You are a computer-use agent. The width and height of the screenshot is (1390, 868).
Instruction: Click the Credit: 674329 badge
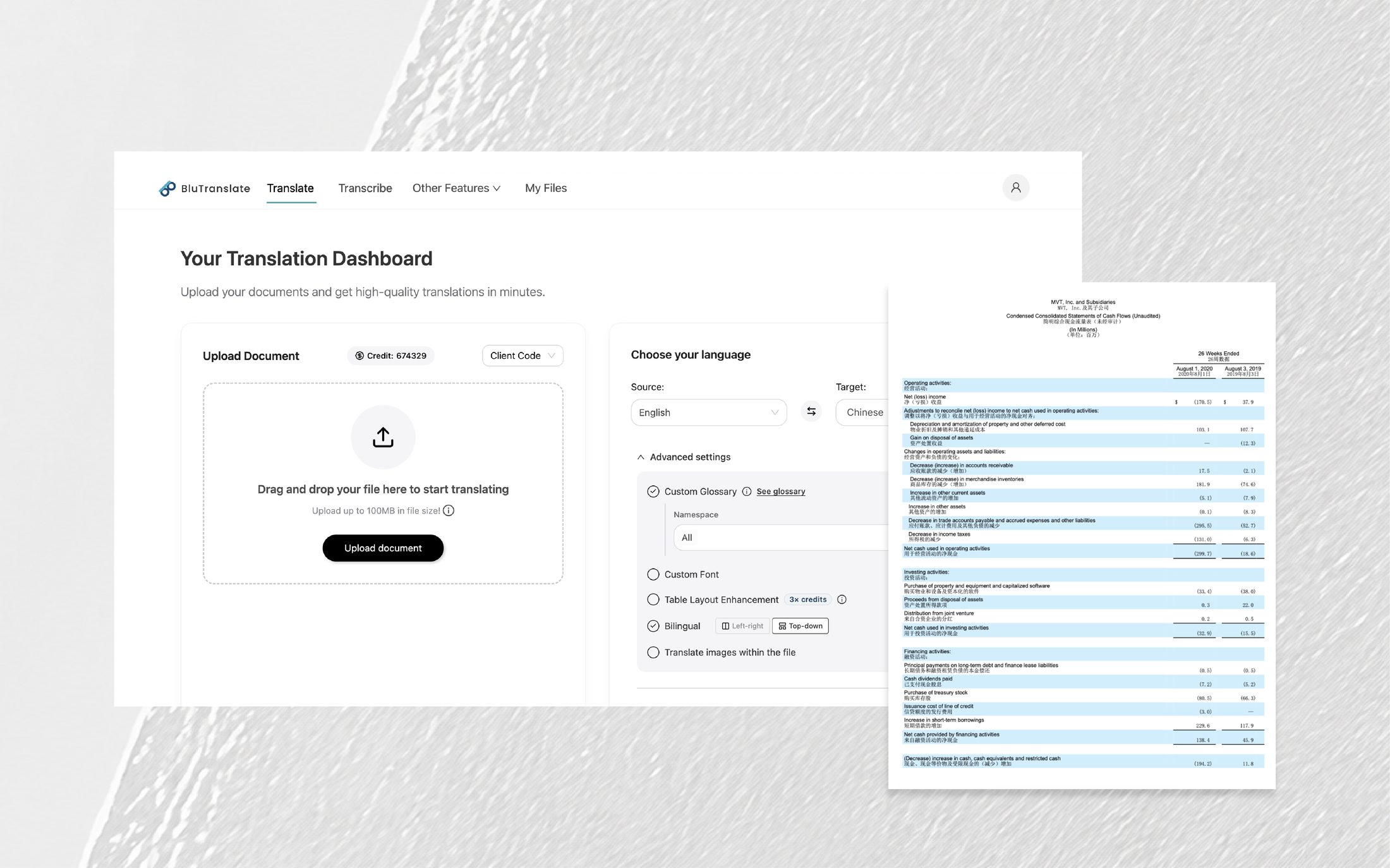point(390,356)
